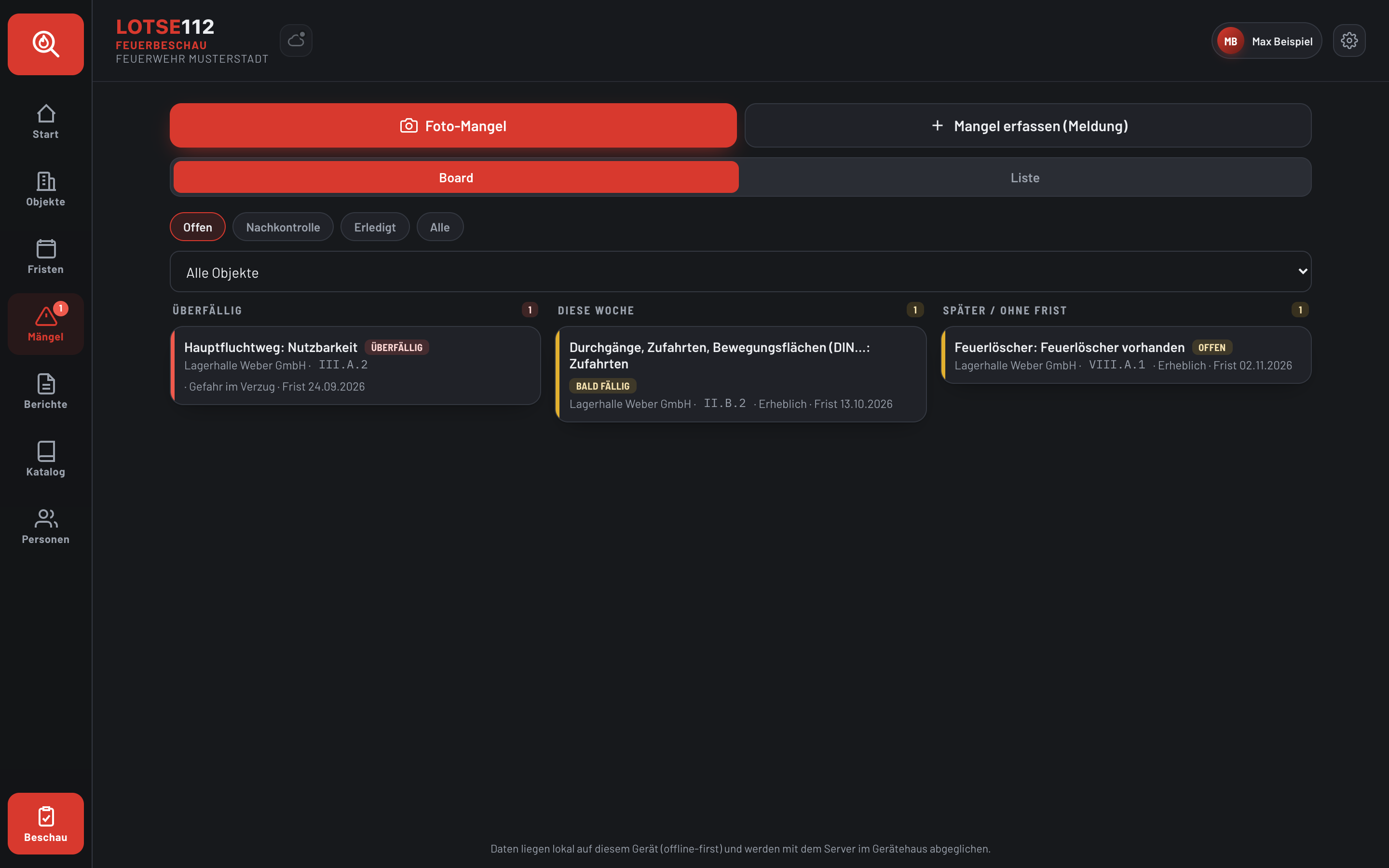
Task: Click the offline-first footer note
Action: 740,849
